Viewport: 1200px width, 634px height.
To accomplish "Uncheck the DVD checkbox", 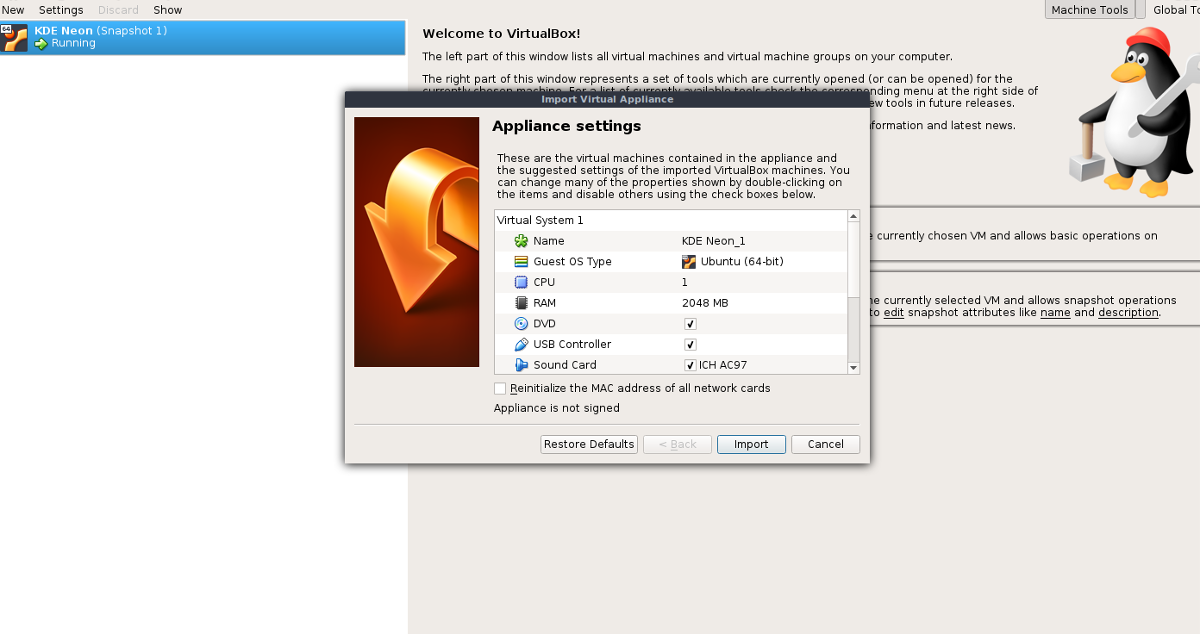I will 690,323.
